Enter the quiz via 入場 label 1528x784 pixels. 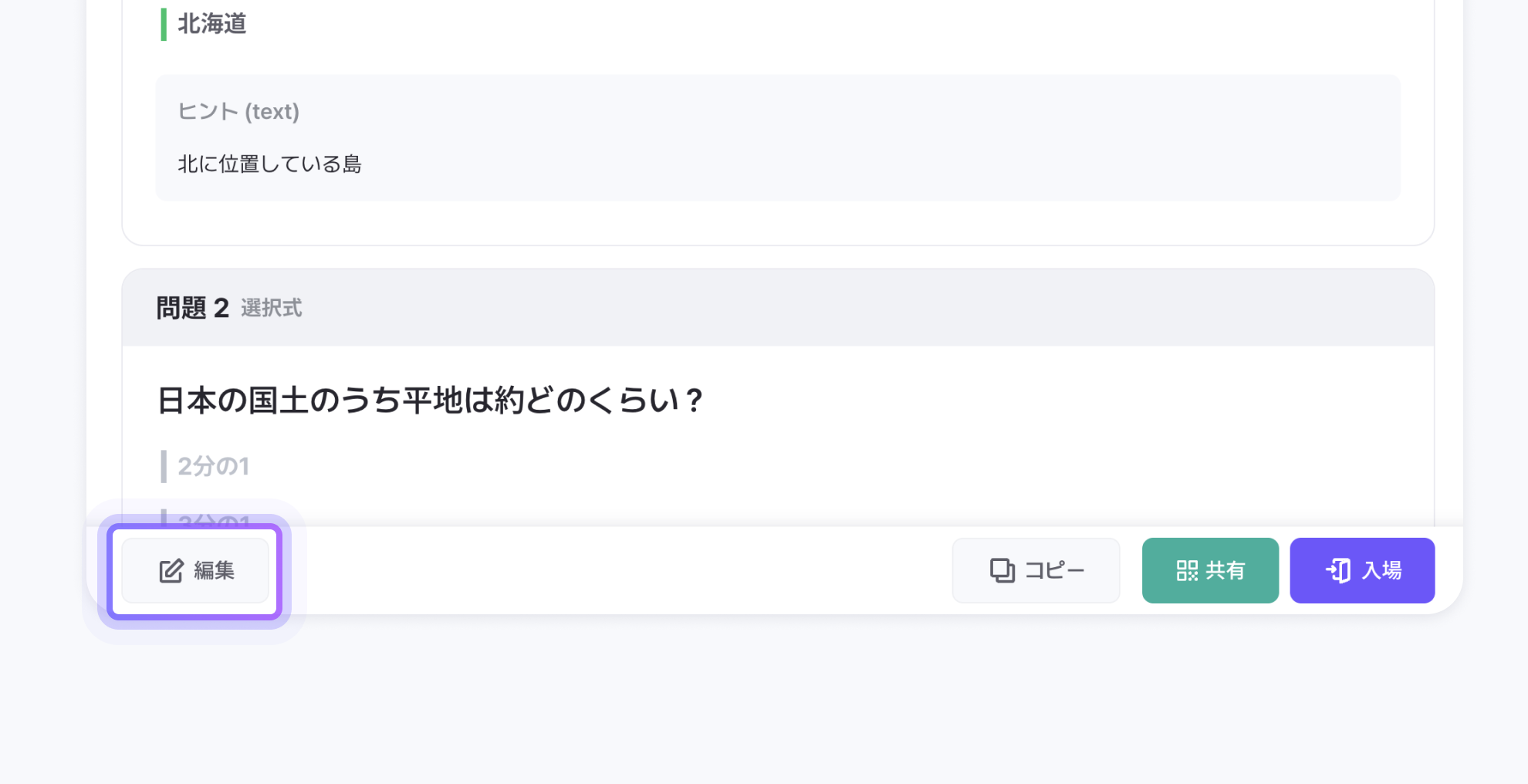(1382, 571)
